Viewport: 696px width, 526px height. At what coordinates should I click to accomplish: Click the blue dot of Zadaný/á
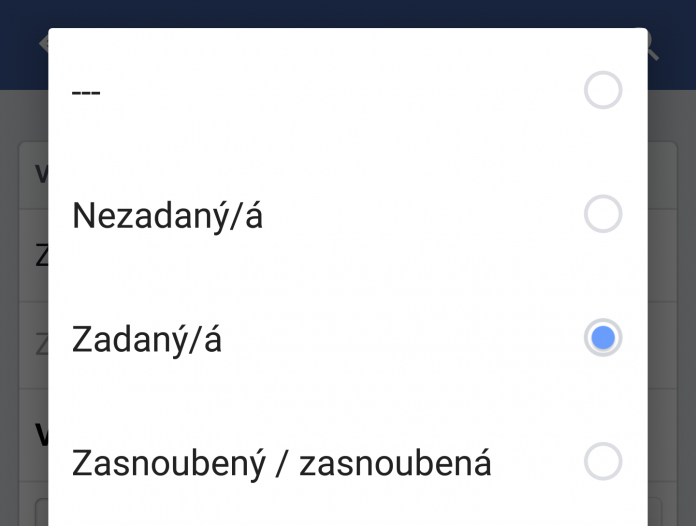[603, 338]
